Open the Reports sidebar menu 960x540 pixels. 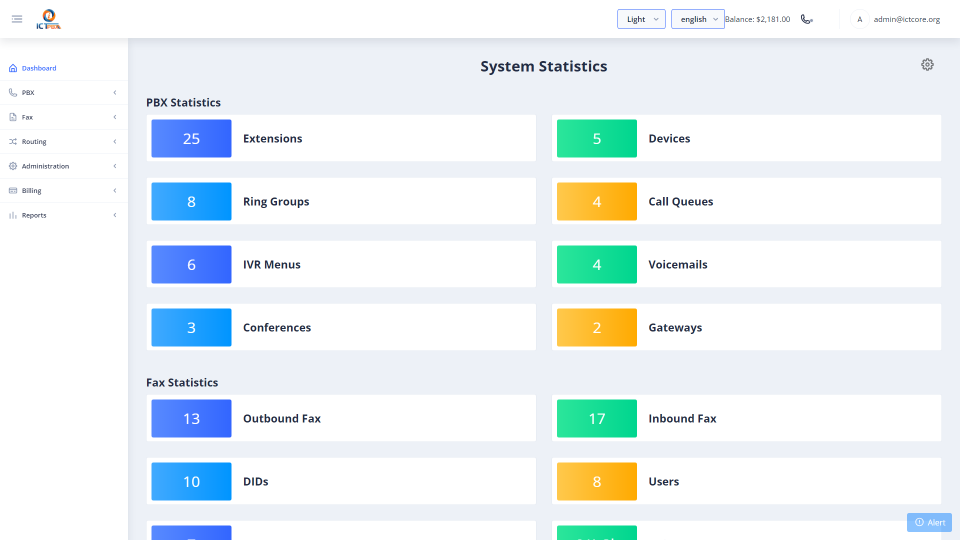(64, 215)
